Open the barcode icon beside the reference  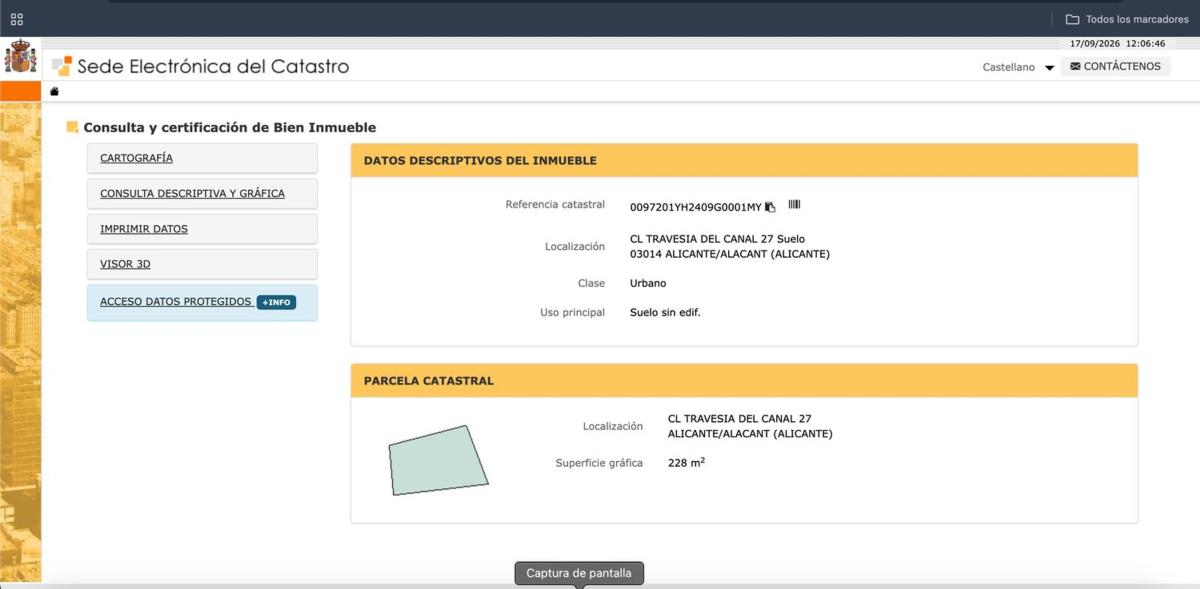tap(794, 205)
